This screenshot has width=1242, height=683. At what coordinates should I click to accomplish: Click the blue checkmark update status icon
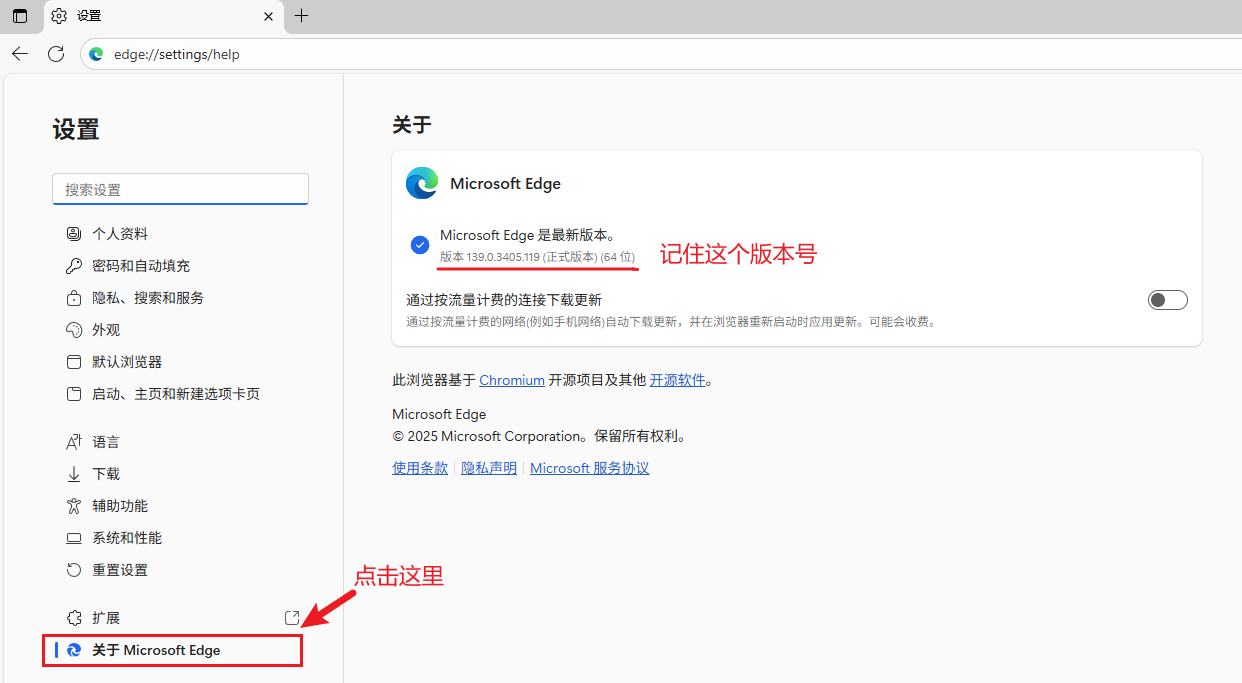[x=420, y=245]
